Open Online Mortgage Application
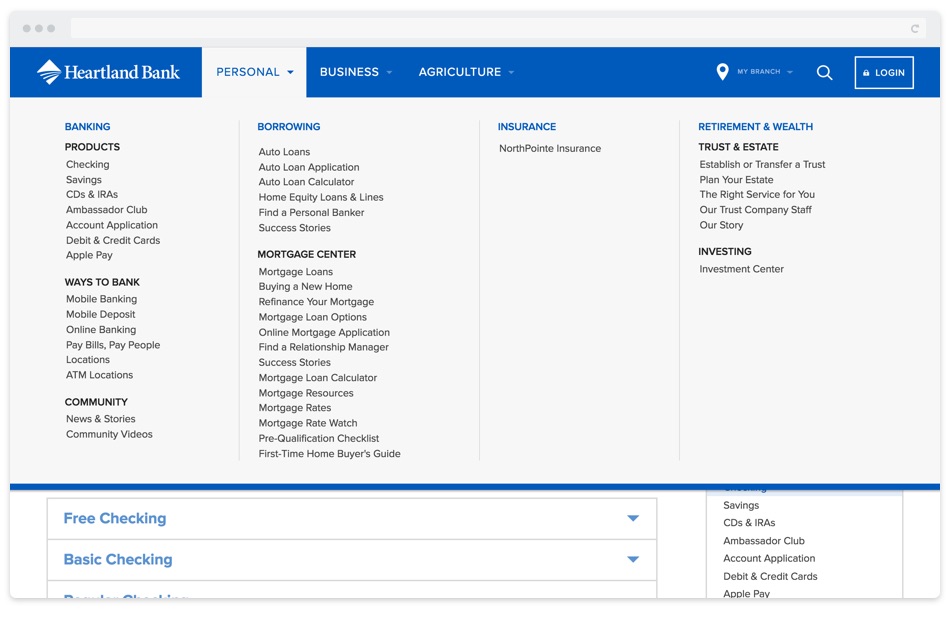The width and height of the screenshot is (950, 629). coord(324,332)
